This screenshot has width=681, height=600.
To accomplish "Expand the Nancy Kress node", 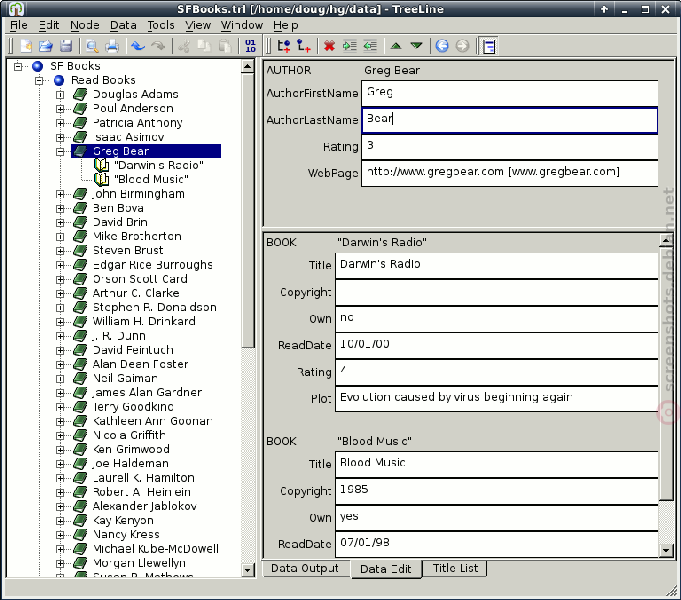I will pyautogui.click(x=60, y=535).
